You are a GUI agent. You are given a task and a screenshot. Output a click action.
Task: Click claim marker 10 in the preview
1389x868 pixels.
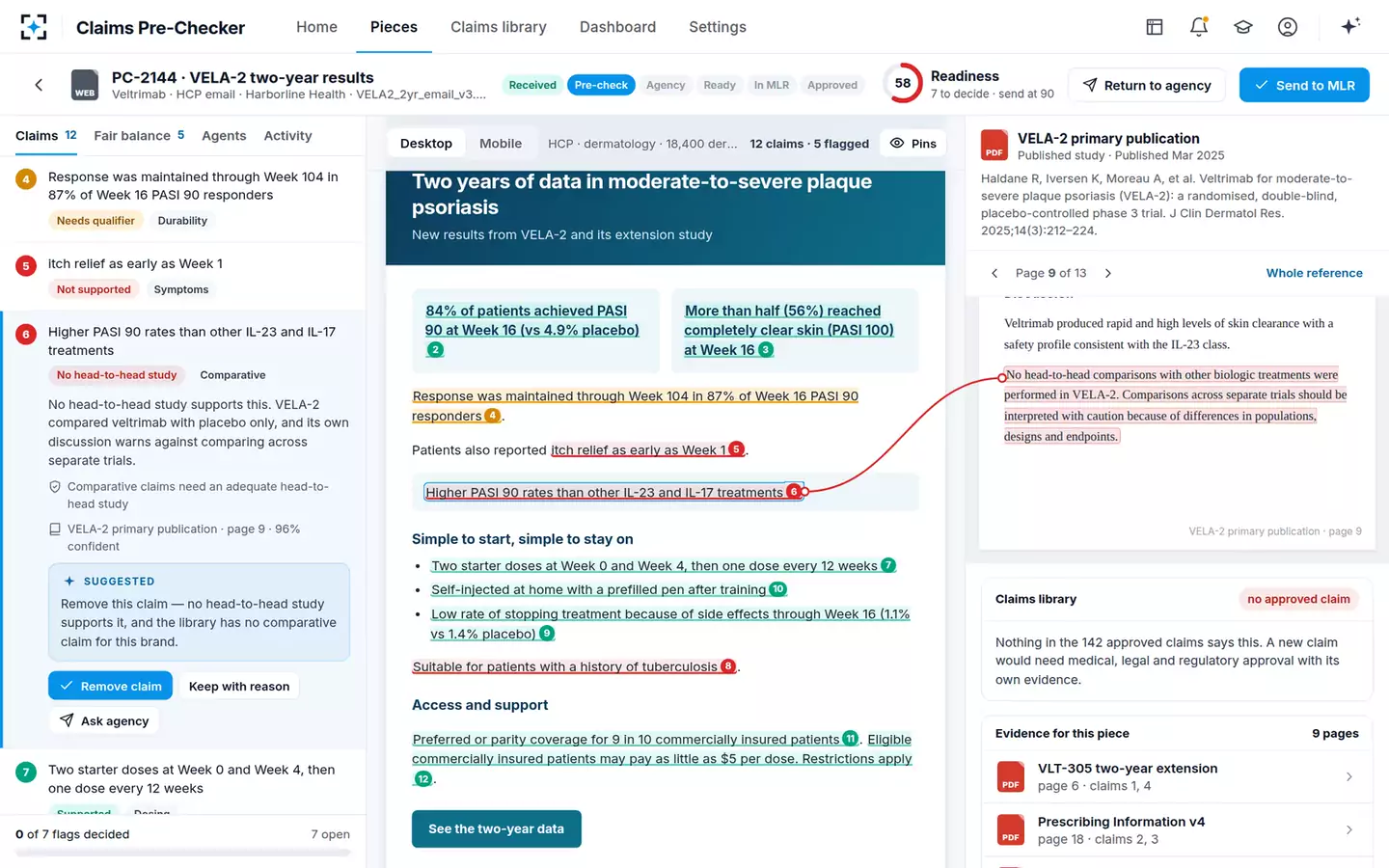point(778,589)
